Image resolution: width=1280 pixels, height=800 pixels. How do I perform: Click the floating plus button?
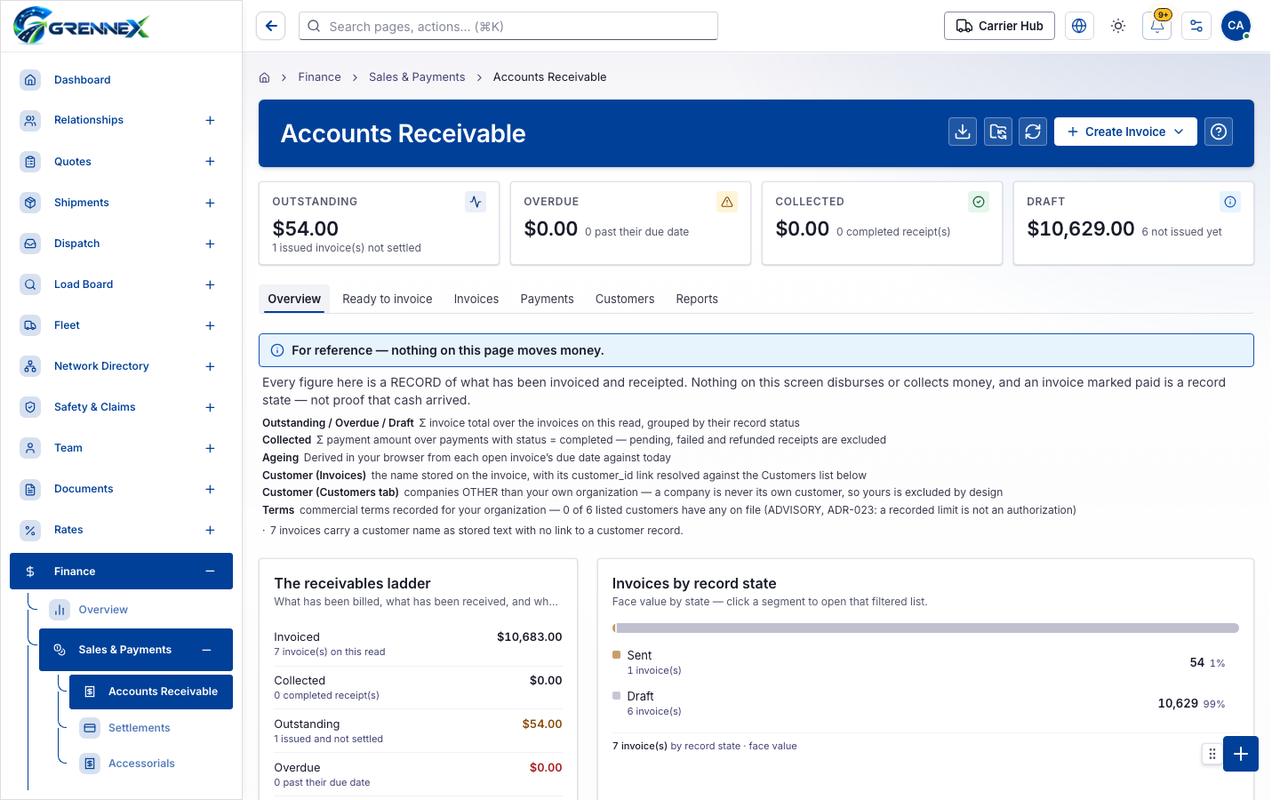1240,754
